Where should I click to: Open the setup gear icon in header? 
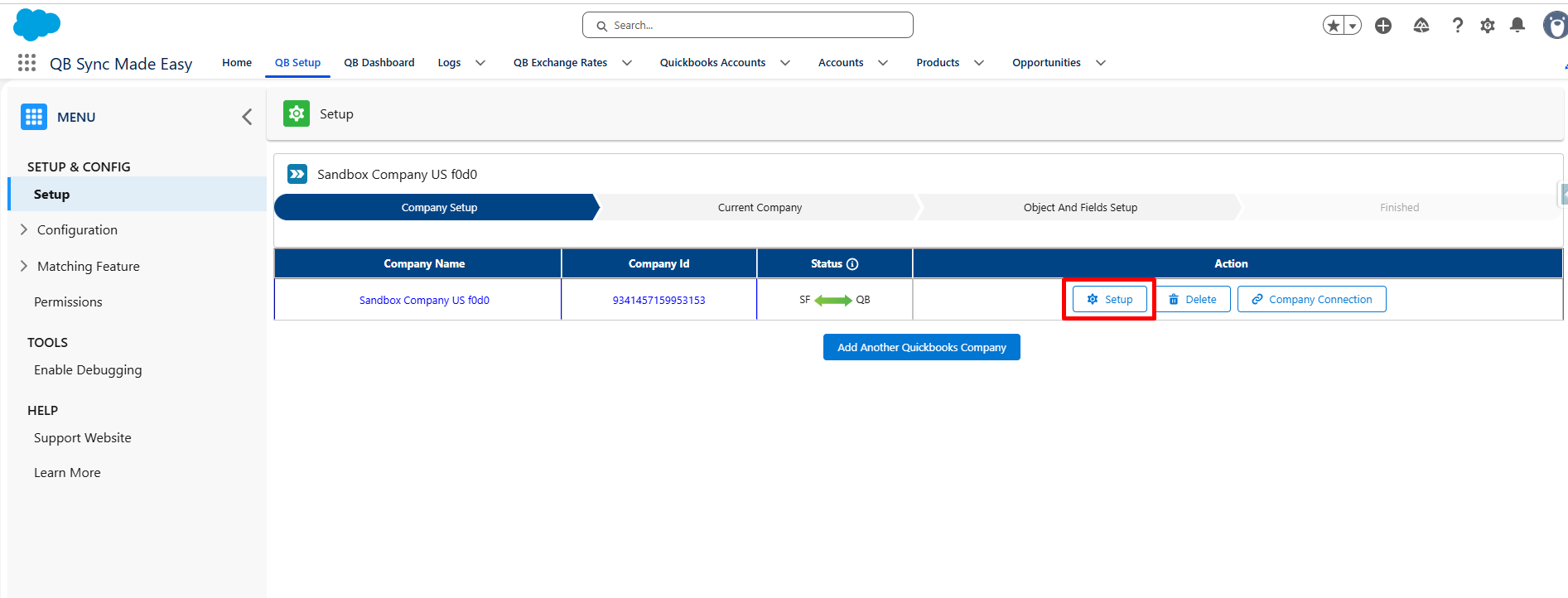(x=1488, y=26)
